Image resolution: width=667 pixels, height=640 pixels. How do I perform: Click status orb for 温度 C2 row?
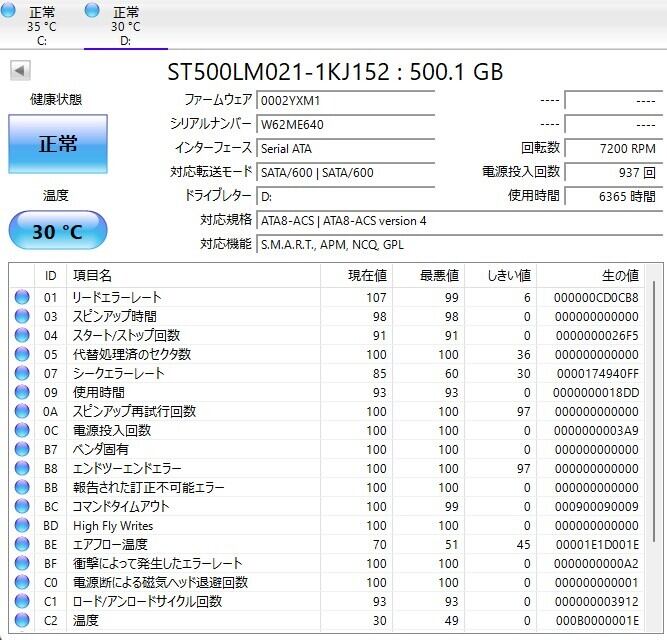(x=22, y=620)
